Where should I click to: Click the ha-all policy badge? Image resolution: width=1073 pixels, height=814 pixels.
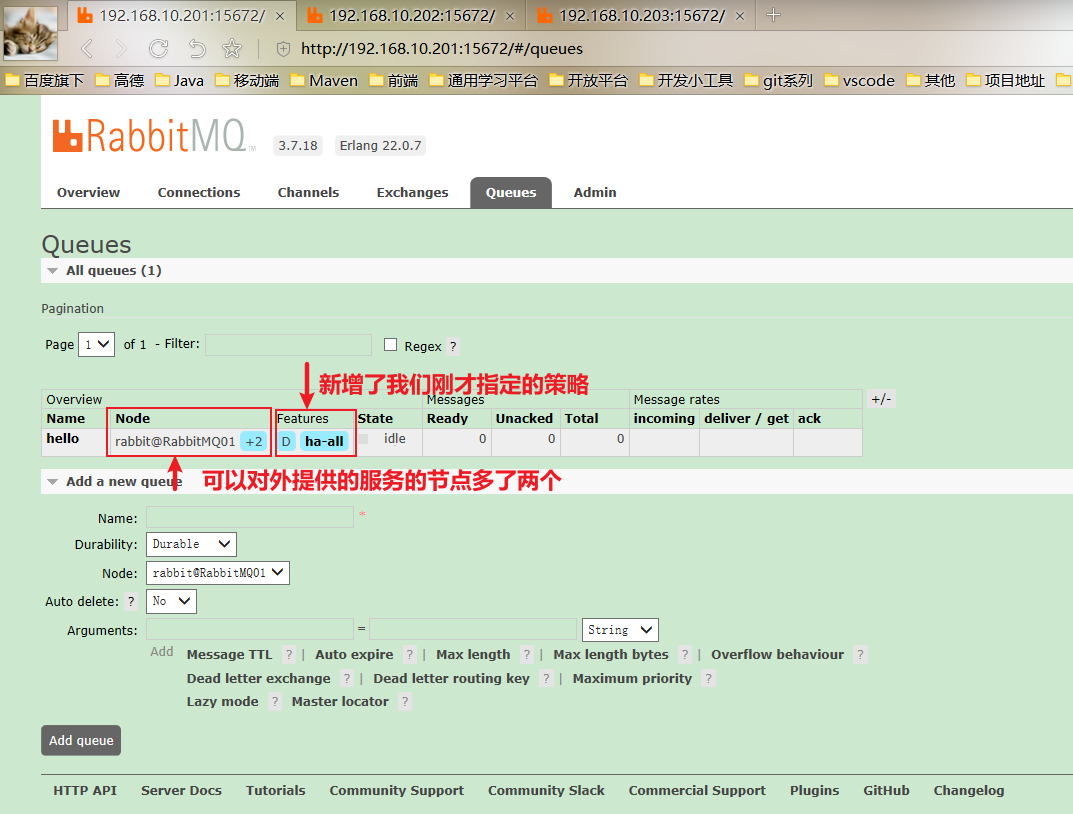coord(324,441)
